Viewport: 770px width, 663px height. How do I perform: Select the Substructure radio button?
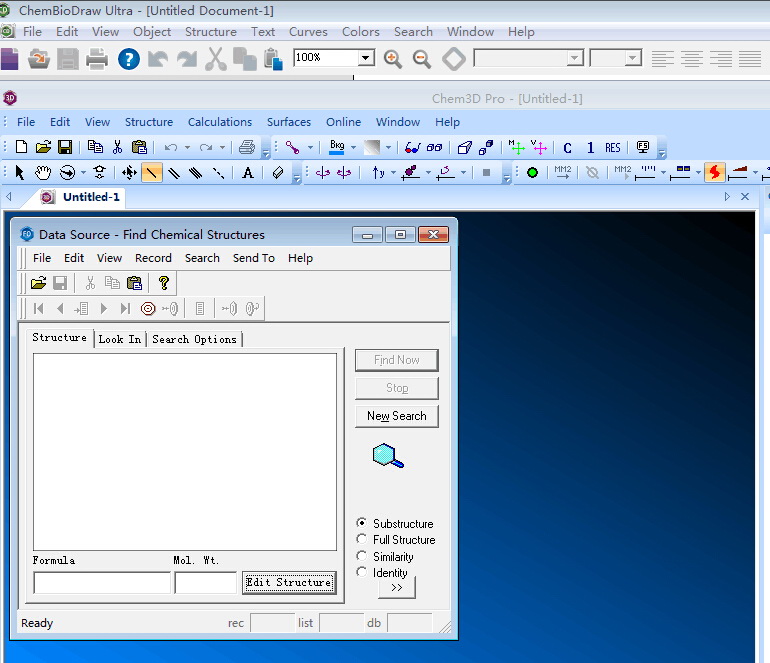tap(361, 523)
